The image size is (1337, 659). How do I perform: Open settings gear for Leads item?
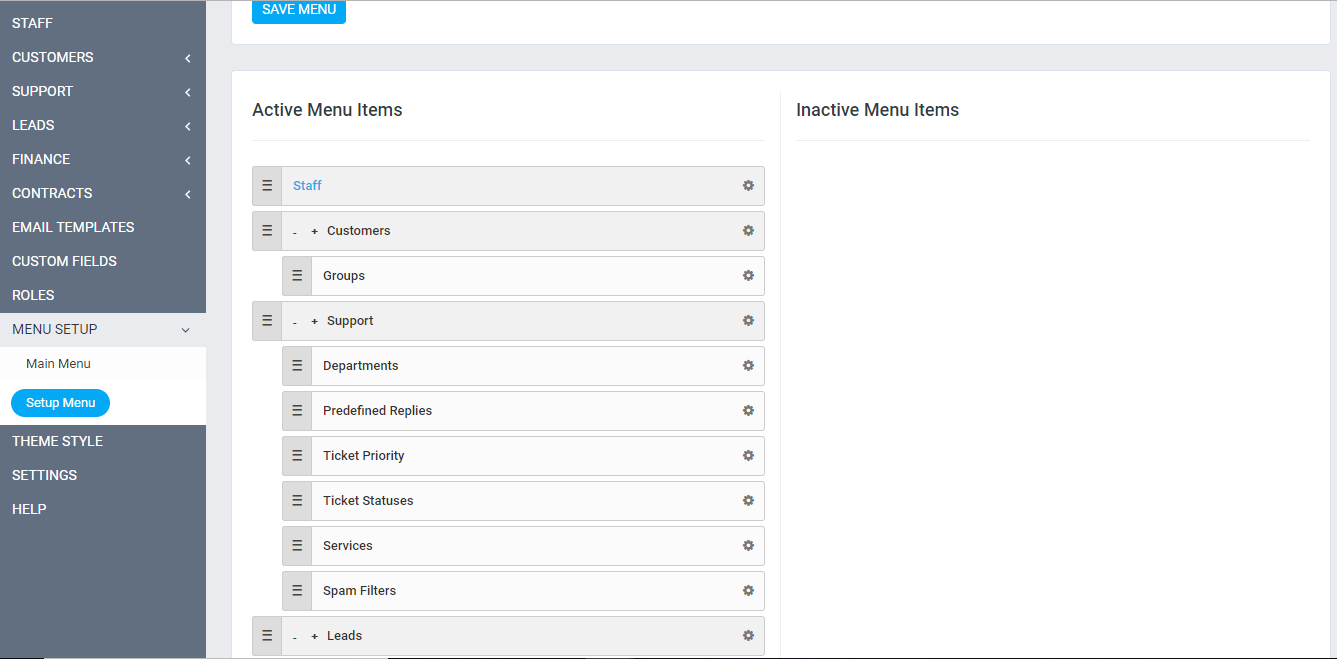click(748, 636)
